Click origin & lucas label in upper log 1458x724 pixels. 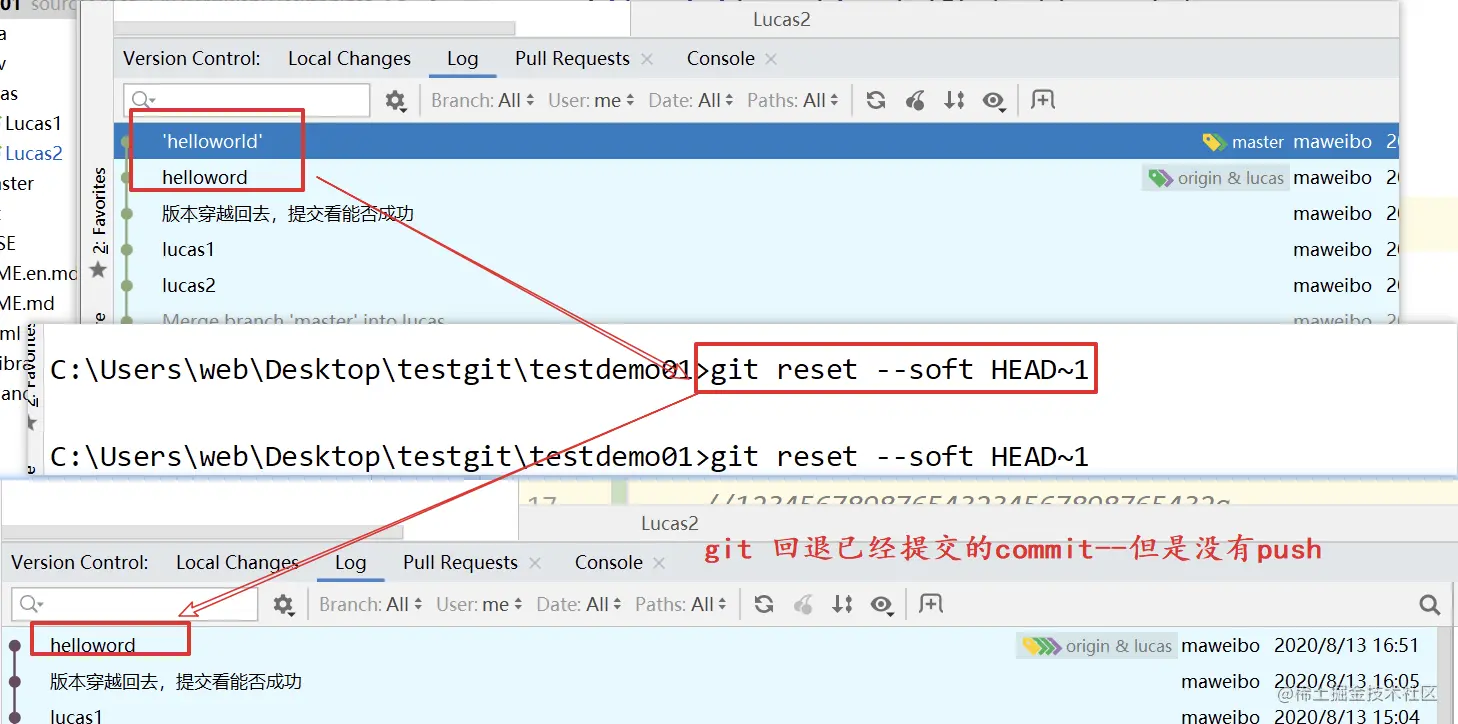[1230, 178]
